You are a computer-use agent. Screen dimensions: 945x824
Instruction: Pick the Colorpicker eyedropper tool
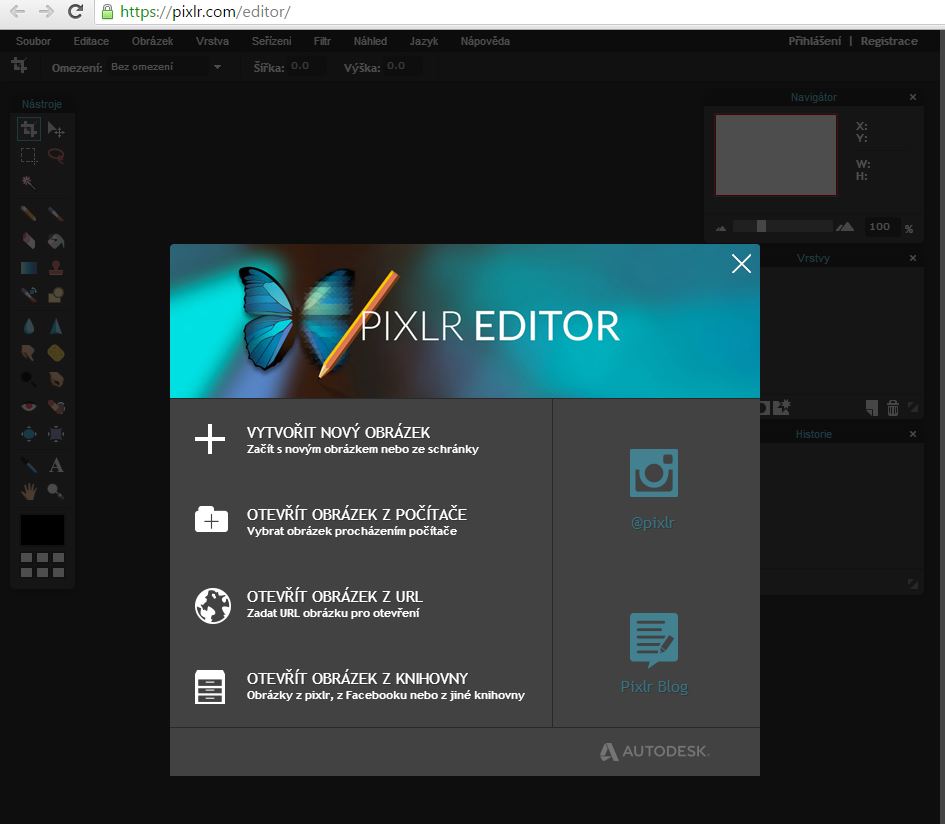click(28, 465)
